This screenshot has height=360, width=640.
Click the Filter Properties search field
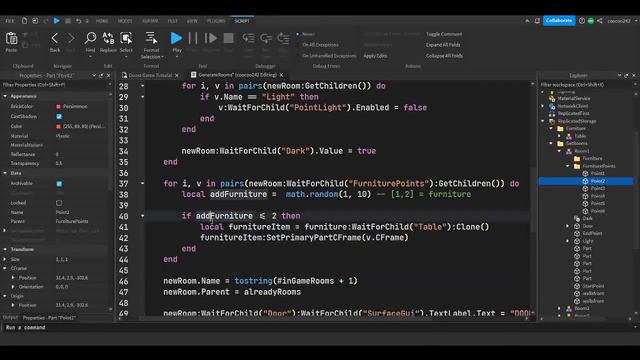(x=55, y=85)
